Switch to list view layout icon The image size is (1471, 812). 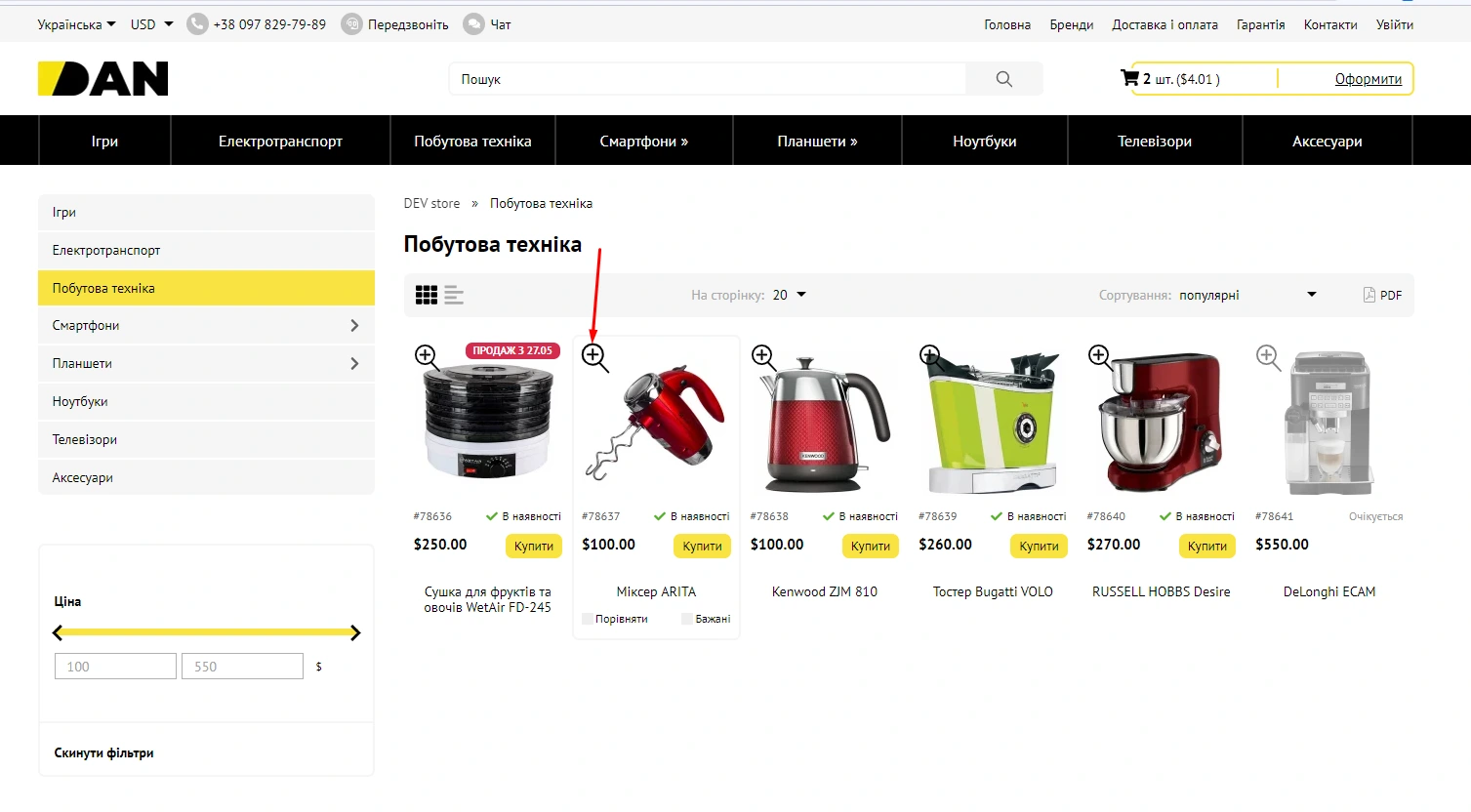point(454,295)
